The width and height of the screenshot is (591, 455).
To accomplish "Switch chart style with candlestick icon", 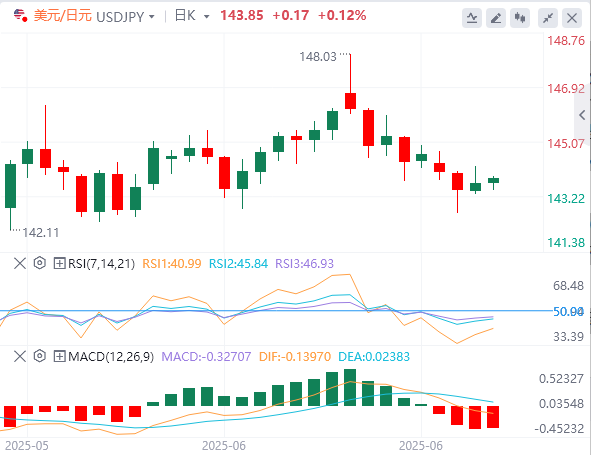I will [520, 18].
